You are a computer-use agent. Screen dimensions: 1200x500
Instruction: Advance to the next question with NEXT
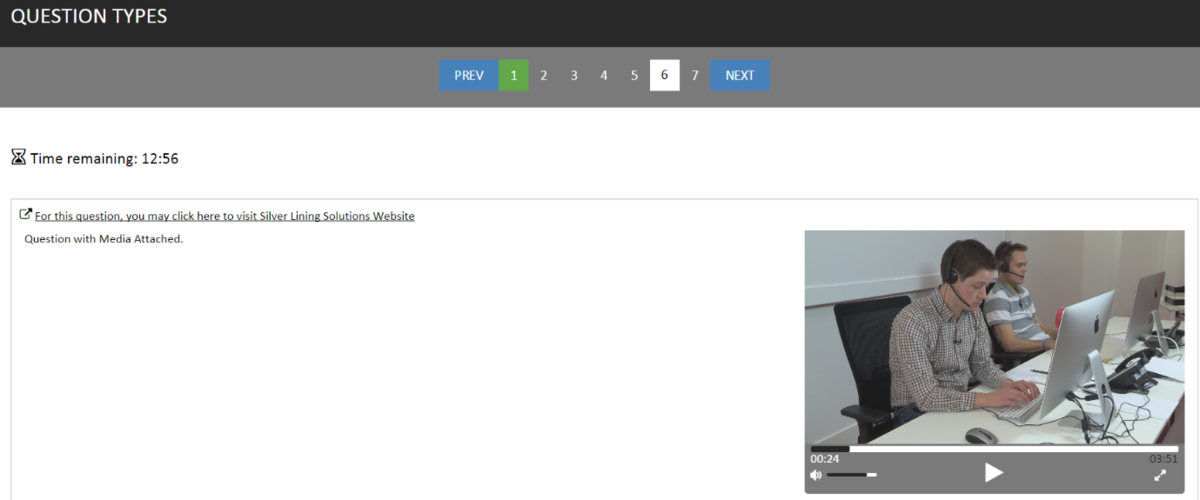tap(740, 75)
